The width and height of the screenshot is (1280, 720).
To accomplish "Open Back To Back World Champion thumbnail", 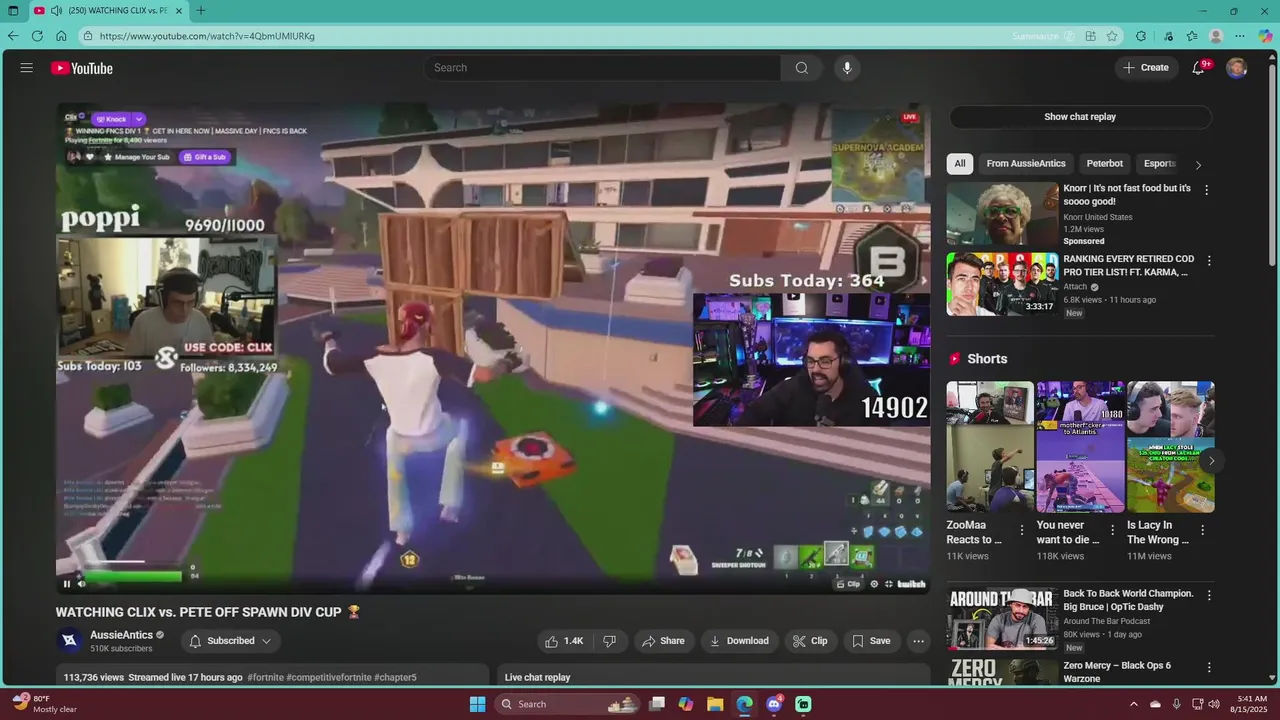I will coord(1002,619).
